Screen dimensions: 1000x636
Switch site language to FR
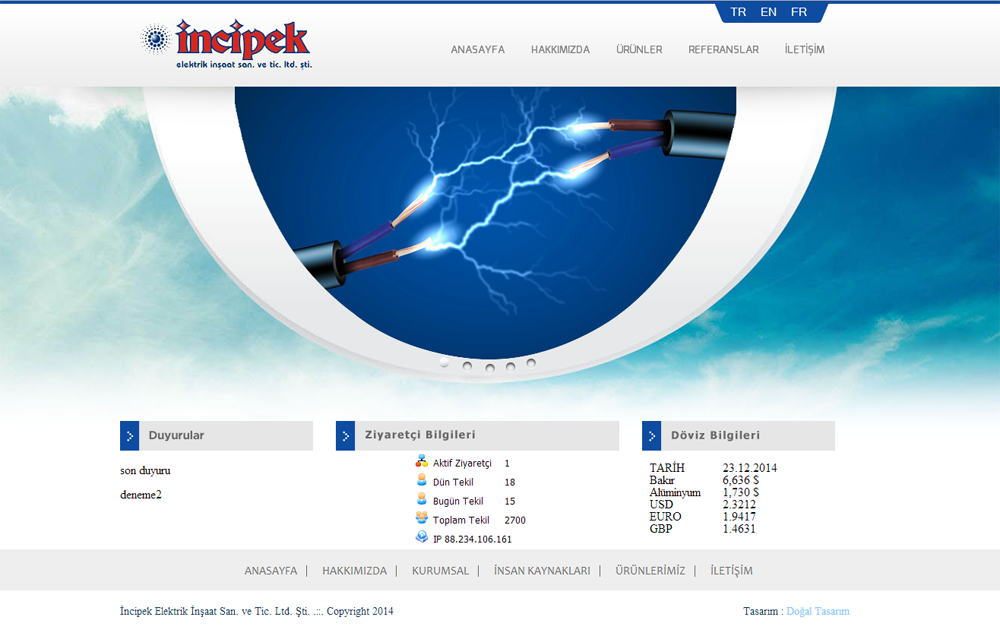click(799, 12)
